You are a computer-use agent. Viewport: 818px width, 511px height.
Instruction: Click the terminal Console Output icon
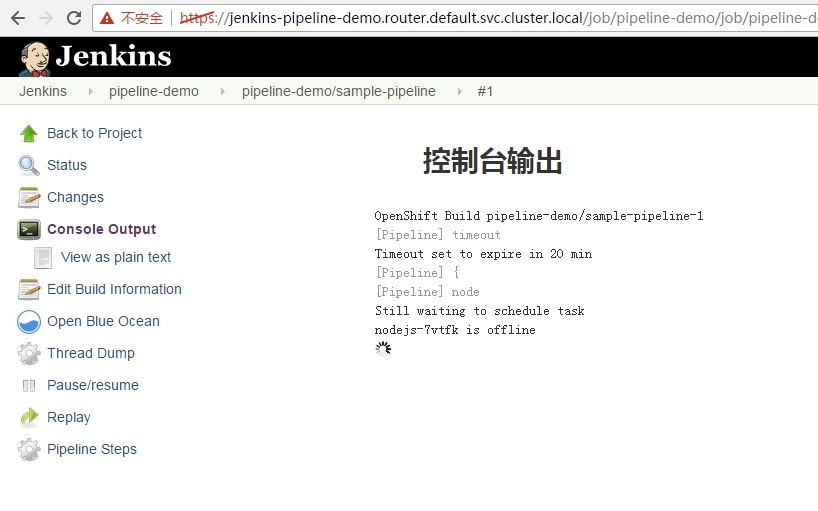pos(29,229)
